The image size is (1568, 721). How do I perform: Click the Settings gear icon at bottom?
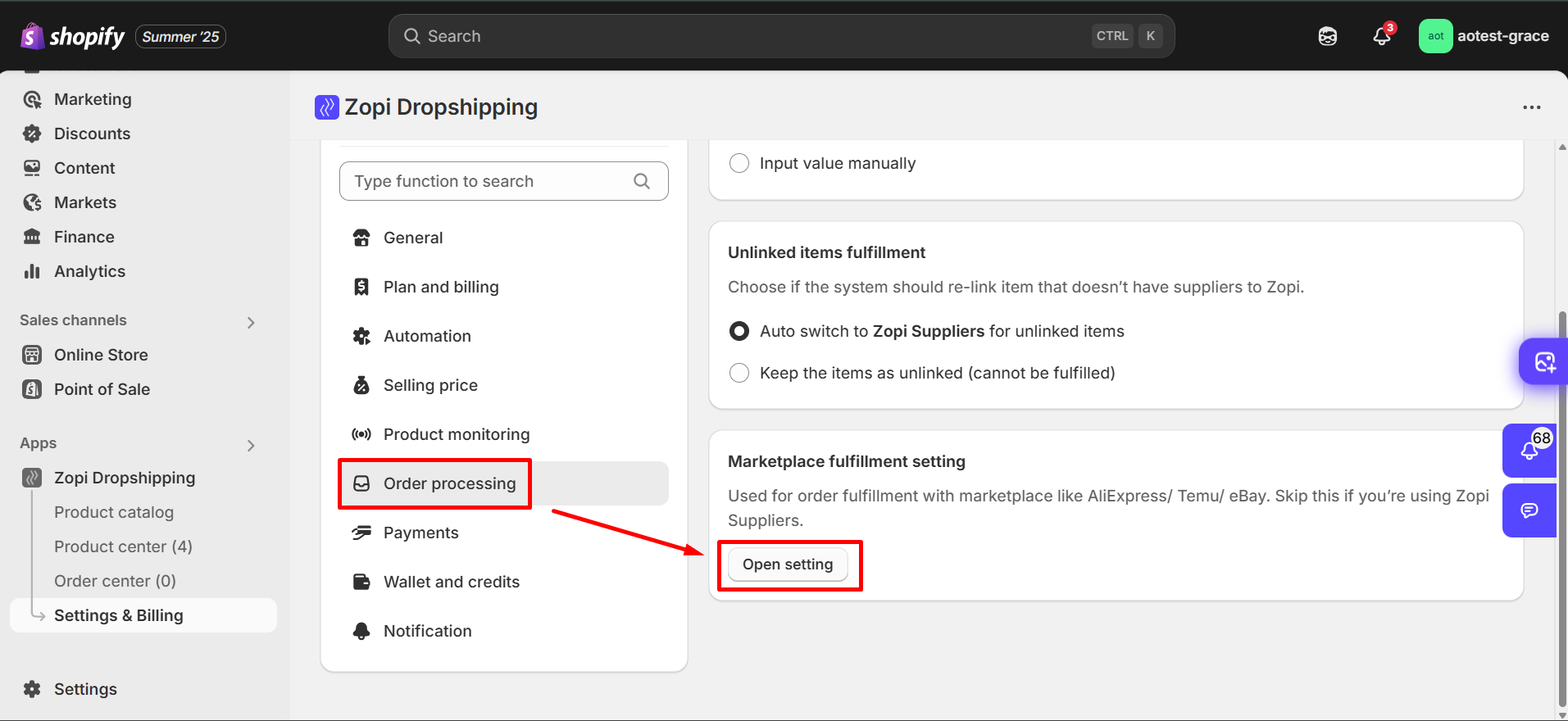click(32, 689)
